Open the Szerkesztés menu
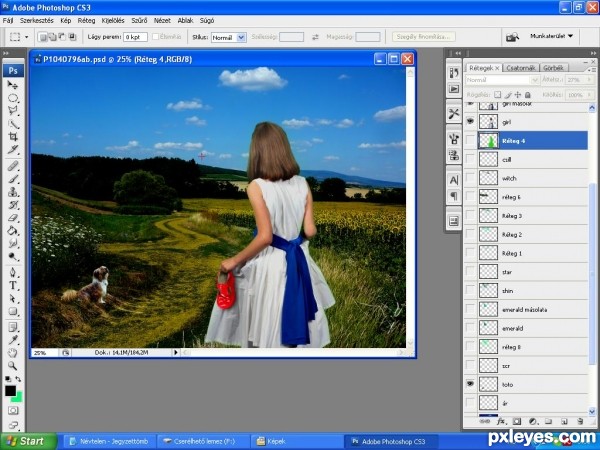Screen dimensions: 600x450 [x=37, y=20]
